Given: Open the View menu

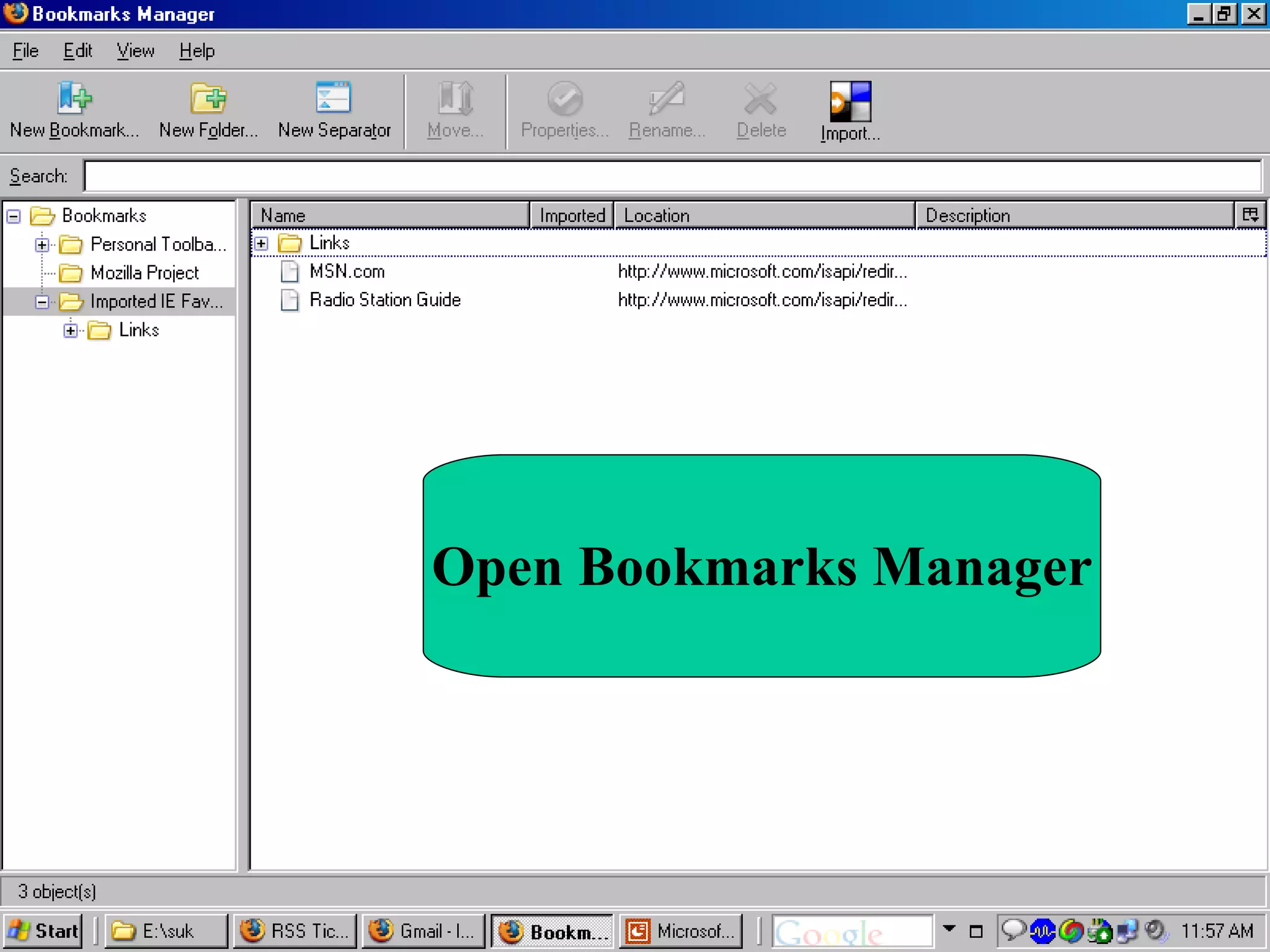Looking at the screenshot, I should tap(135, 51).
